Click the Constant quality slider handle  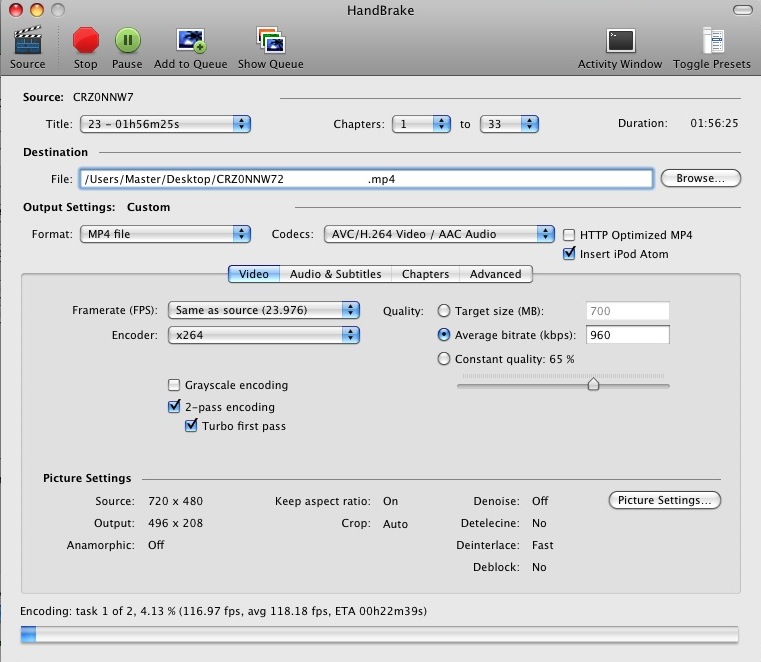click(x=593, y=384)
